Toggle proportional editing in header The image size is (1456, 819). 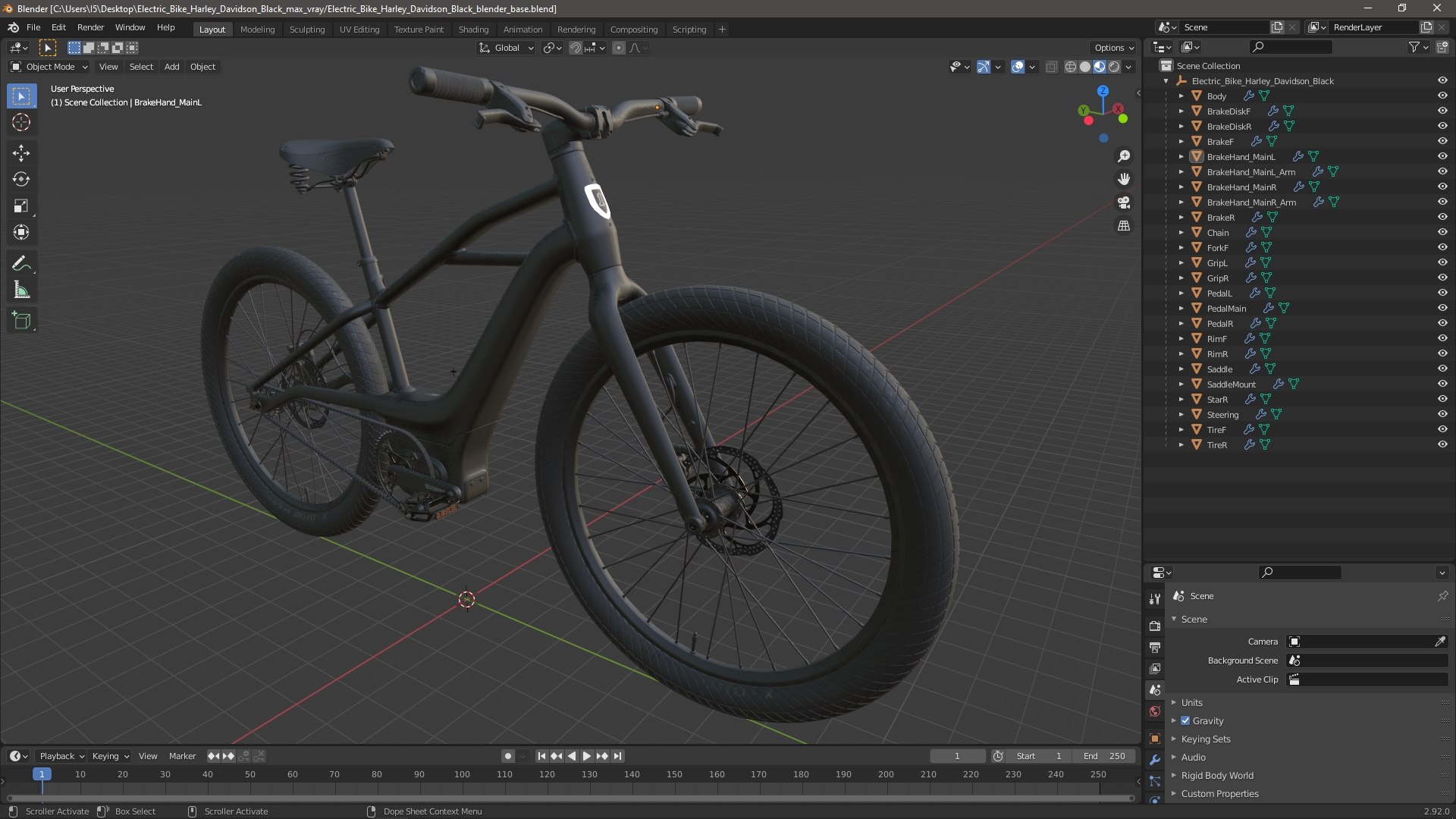pyautogui.click(x=619, y=48)
